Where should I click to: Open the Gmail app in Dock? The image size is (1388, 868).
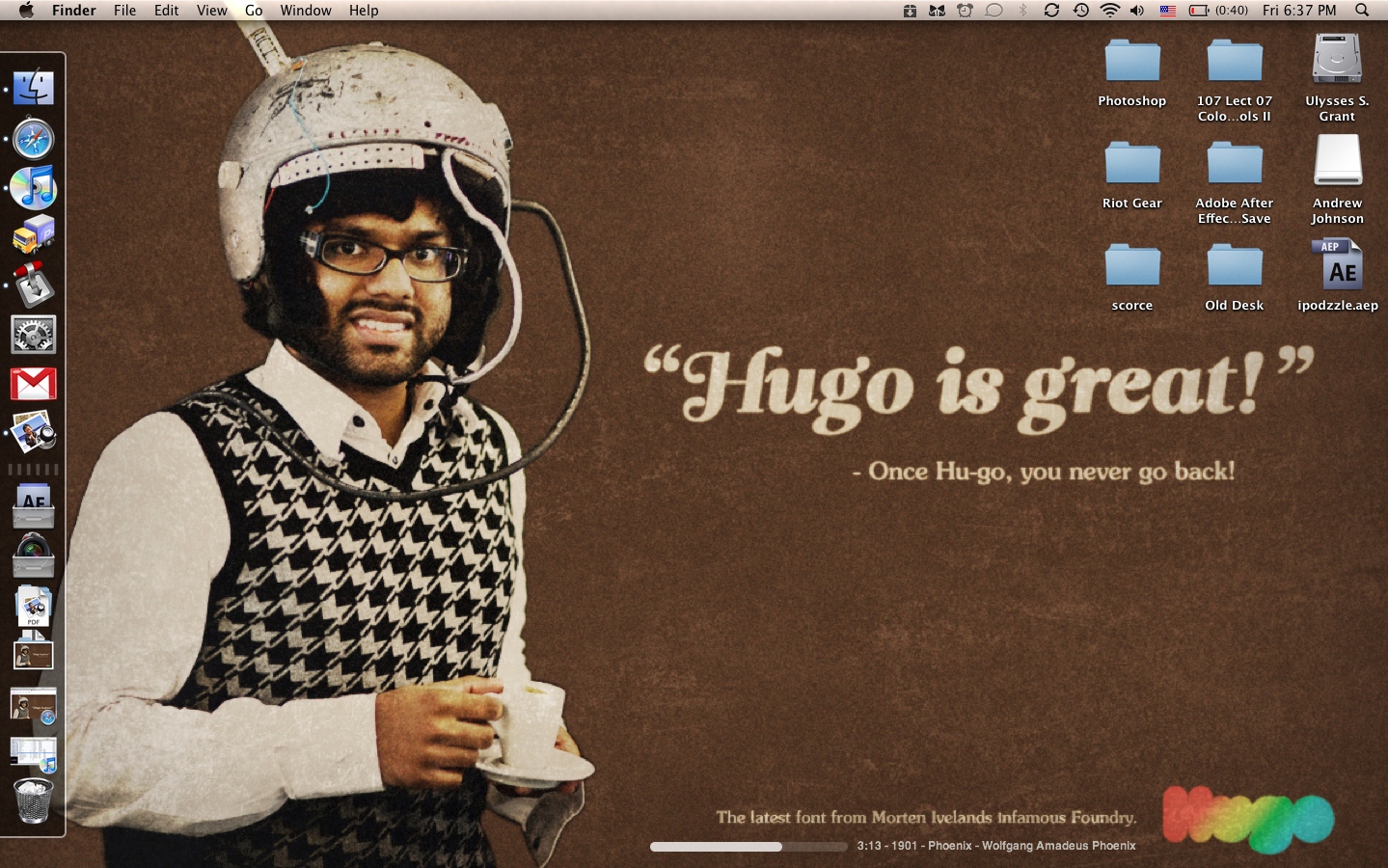point(33,384)
